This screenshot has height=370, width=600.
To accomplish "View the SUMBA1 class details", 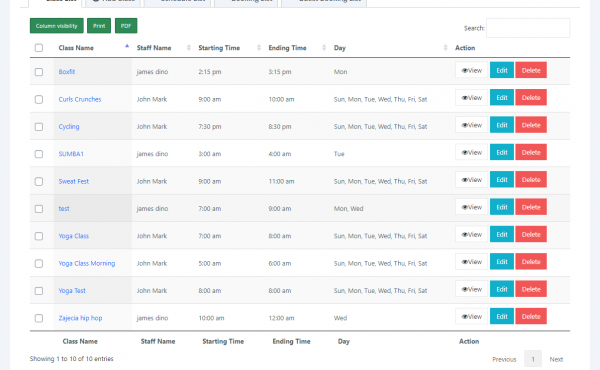I will tap(471, 152).
